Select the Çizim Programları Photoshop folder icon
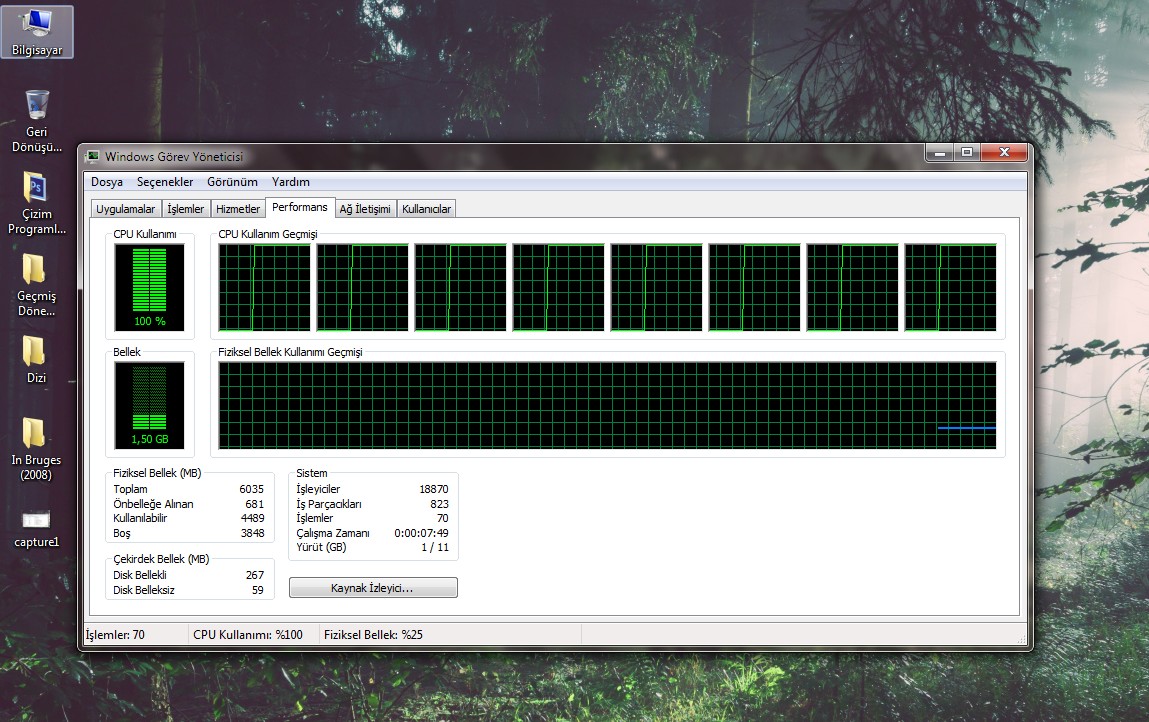Screen dimensions: 1149x722 pos(37,203)
